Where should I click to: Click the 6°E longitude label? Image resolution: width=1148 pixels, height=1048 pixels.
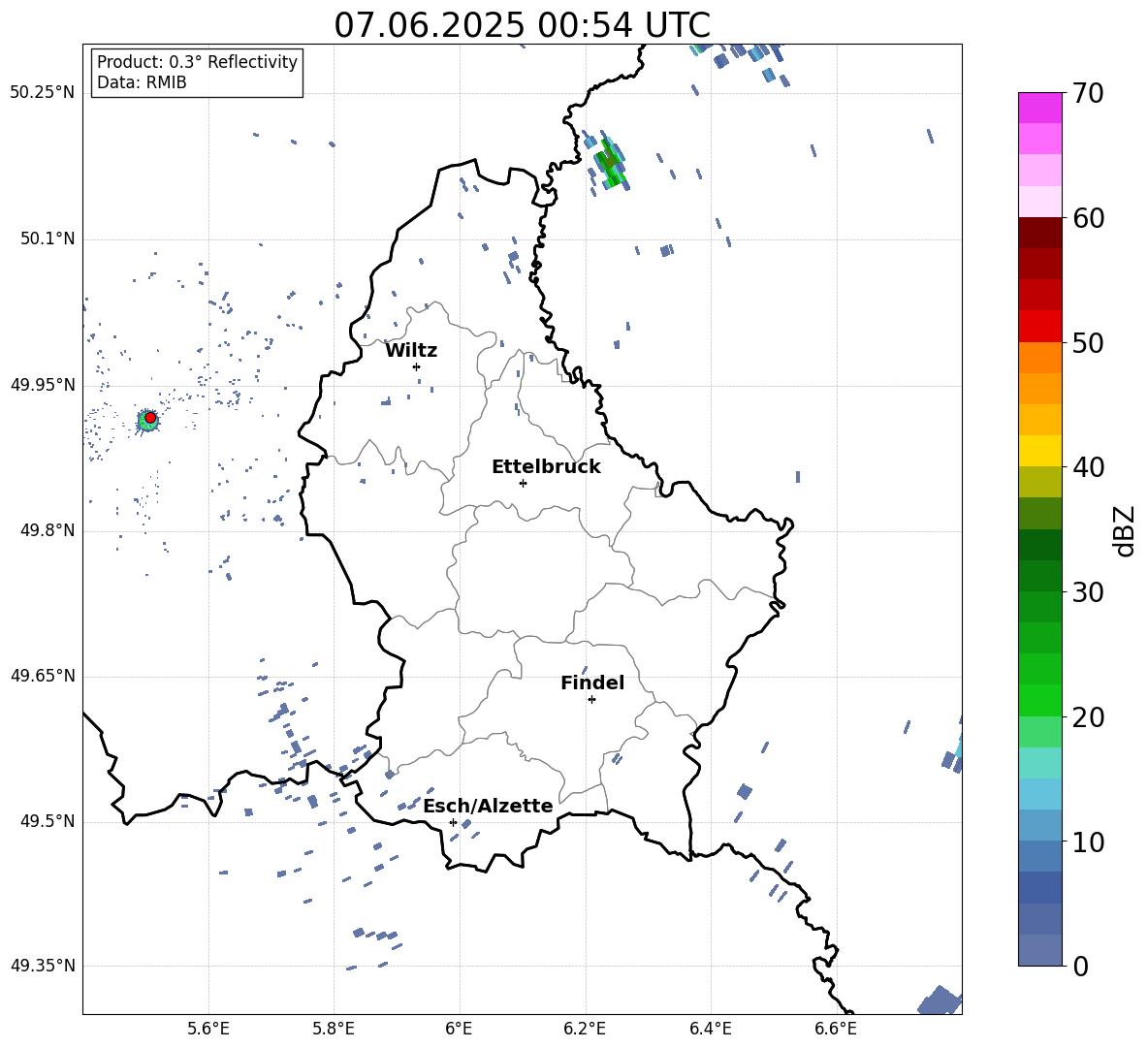pyautogui.click(x=459, y=1029)
